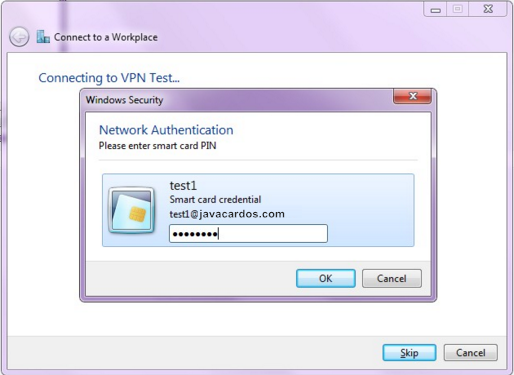Click the smart card PIN field
Viewport: 514px width, 375px height.
coord(248,233)
